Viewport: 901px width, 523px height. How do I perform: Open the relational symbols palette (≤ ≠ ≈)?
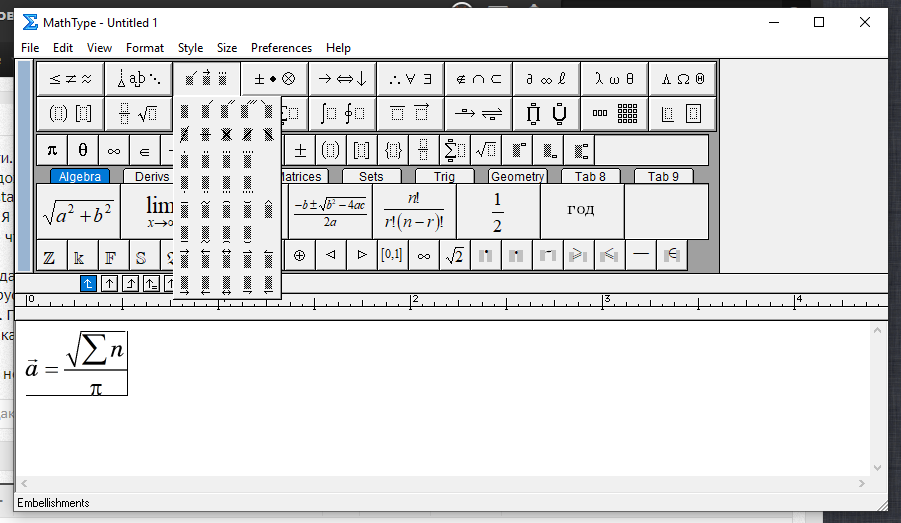[70, 79]
